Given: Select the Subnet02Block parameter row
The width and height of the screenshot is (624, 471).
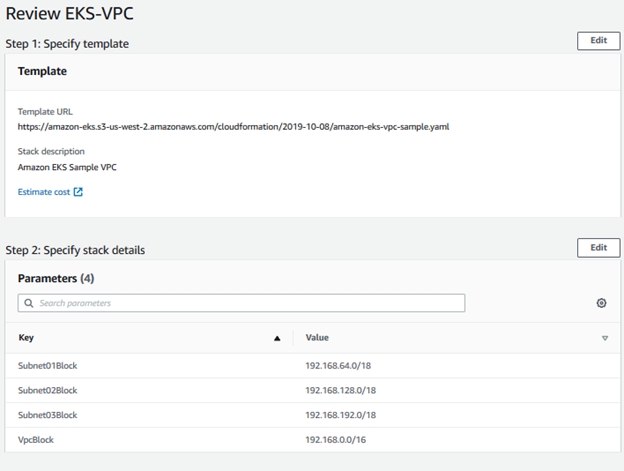Looking at the screenshot, I should [47, 390].
